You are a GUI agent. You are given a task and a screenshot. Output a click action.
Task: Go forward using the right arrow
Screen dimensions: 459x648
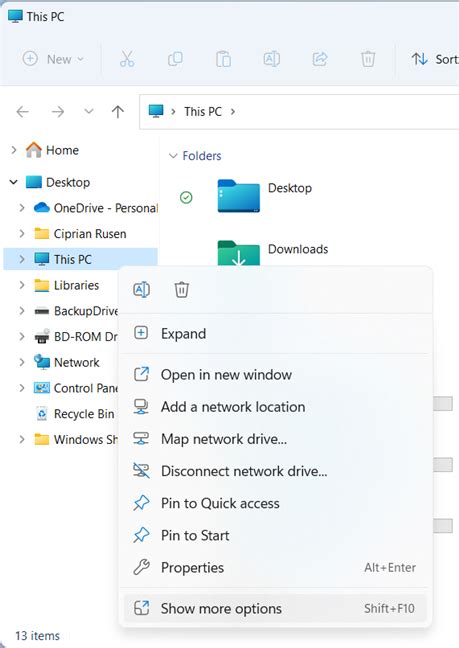point(58,112)
